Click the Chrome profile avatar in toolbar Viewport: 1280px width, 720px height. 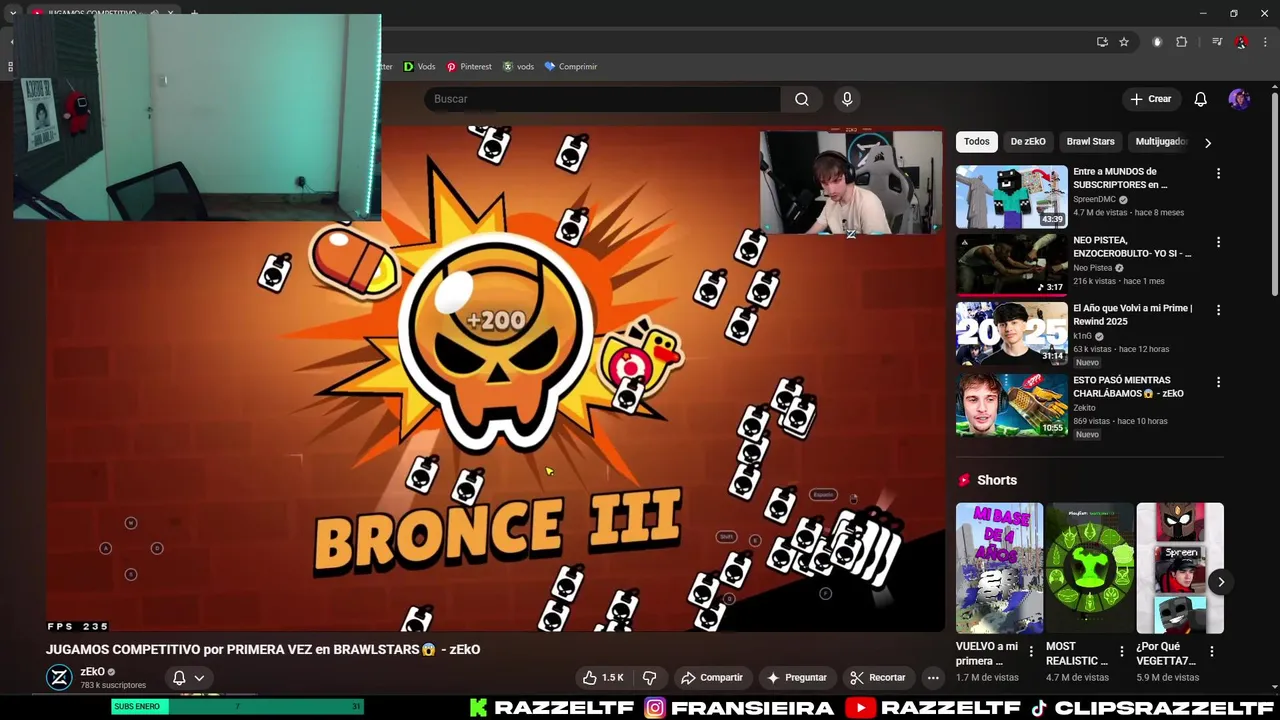tap(1241, 42)
